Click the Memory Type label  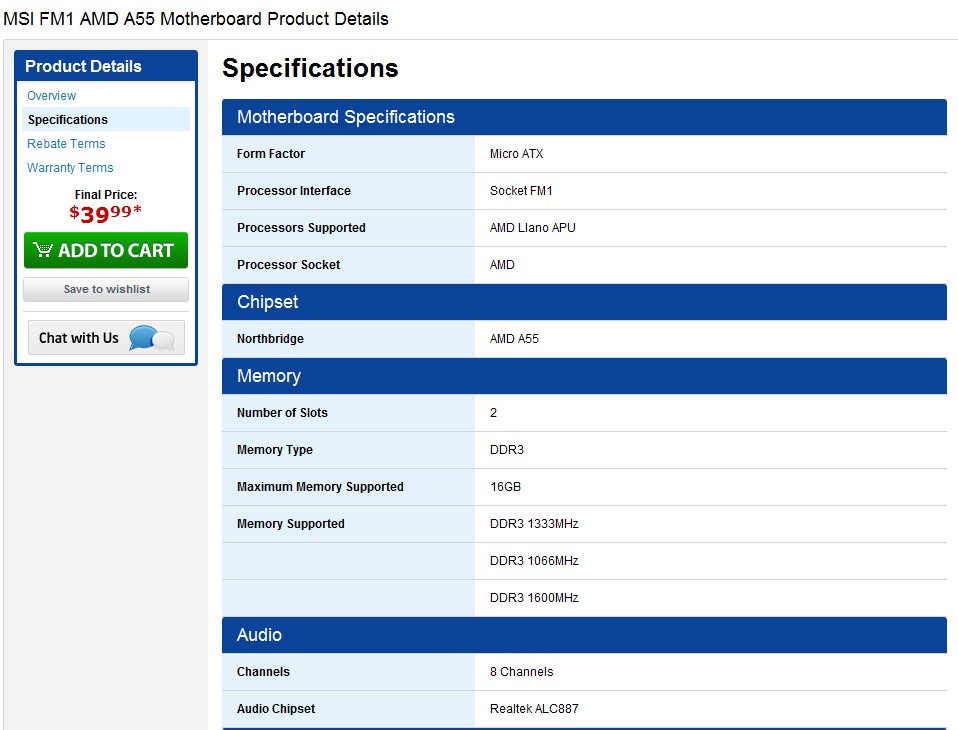(275, 450)
